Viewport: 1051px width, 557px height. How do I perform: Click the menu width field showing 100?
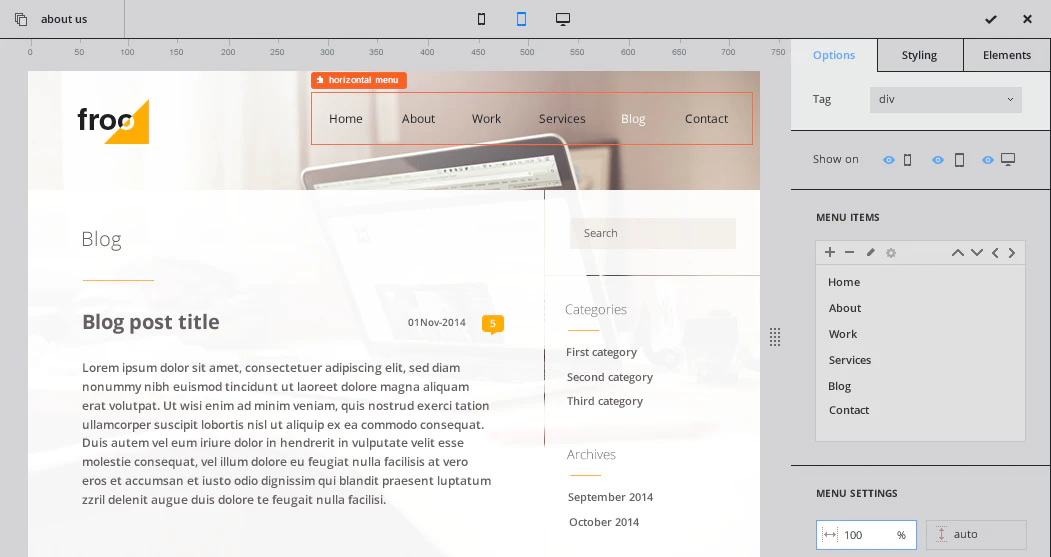pos(866,535)
